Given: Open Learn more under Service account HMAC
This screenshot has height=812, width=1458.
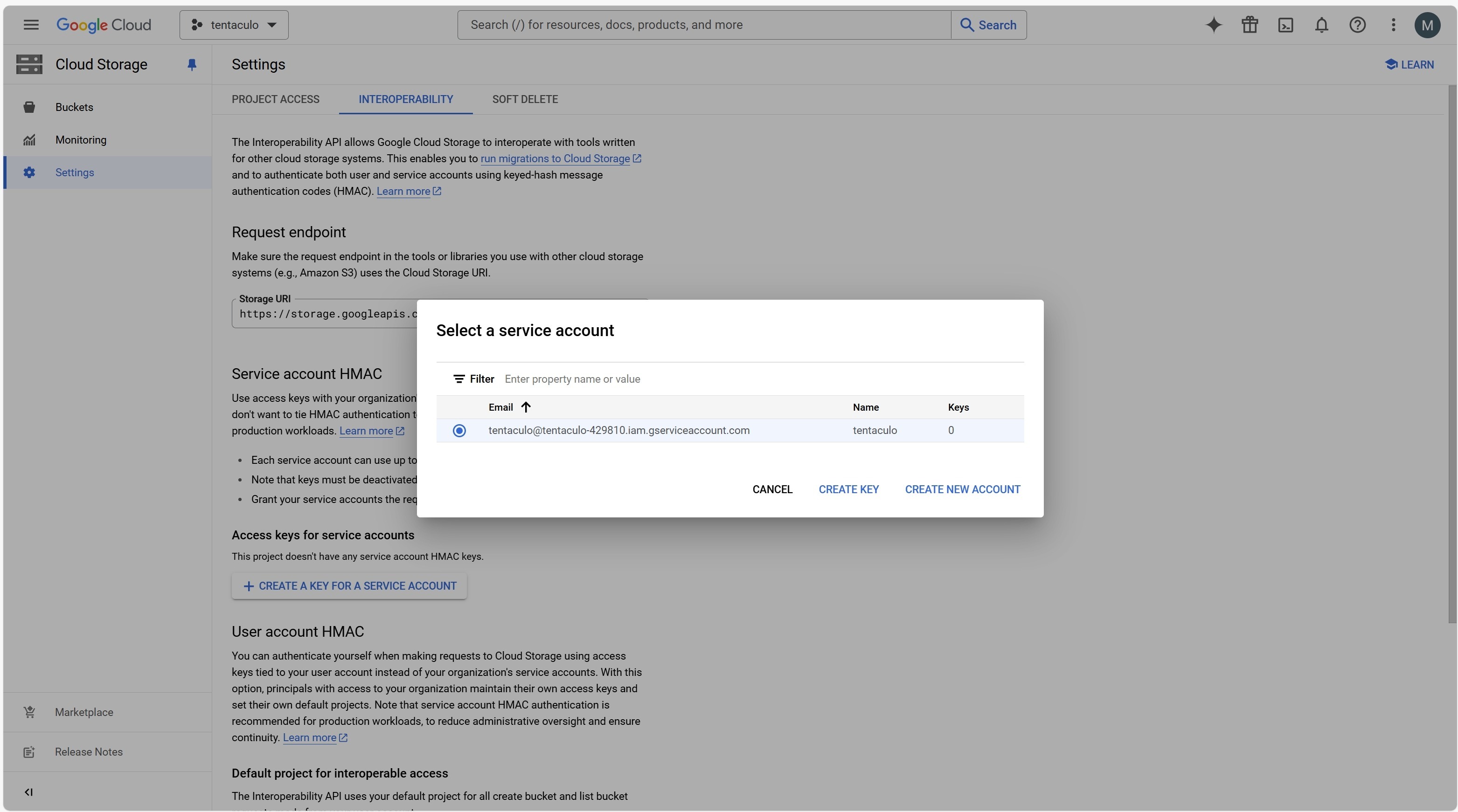Looking at the screenshot, I should (371, 431).
